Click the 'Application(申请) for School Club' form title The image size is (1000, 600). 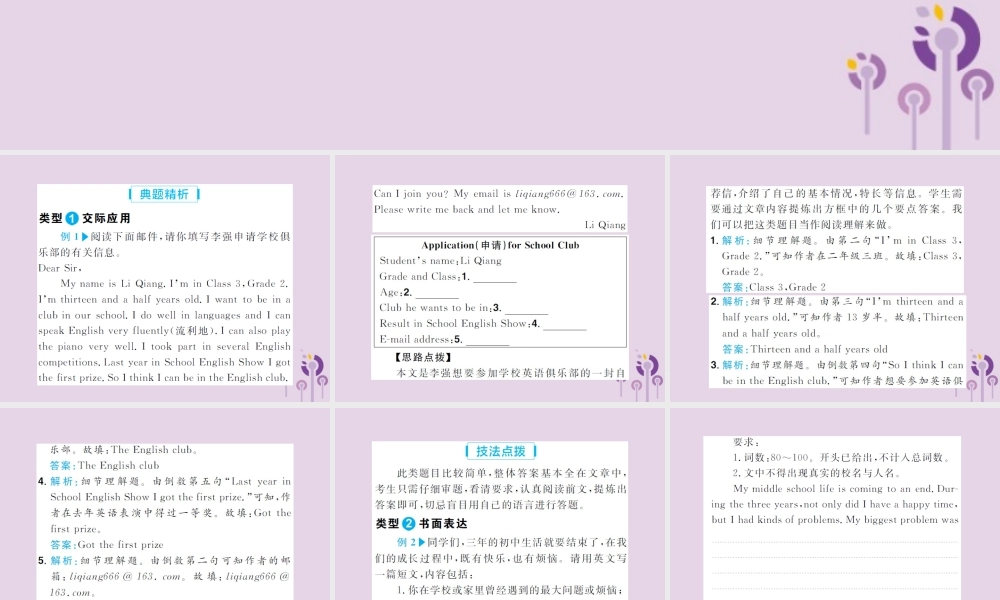point(500,245)
